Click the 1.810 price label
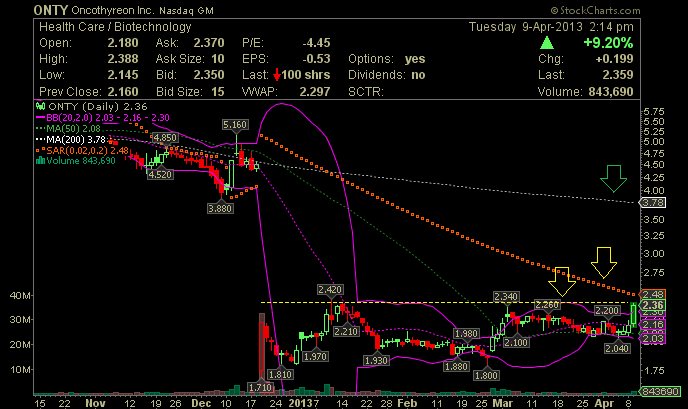This screenshot has height=409, width=688. (280, 374)
